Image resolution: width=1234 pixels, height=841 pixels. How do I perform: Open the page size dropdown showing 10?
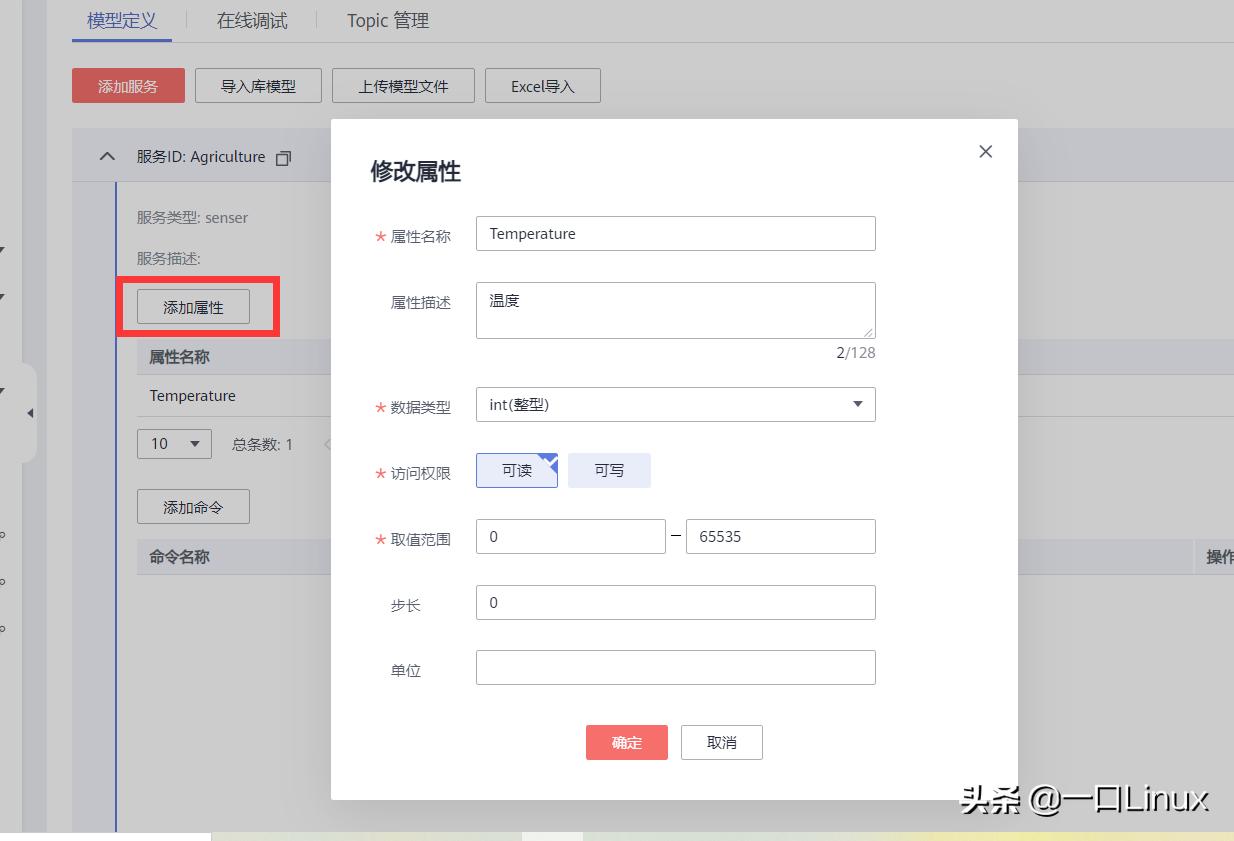(174, 443)
